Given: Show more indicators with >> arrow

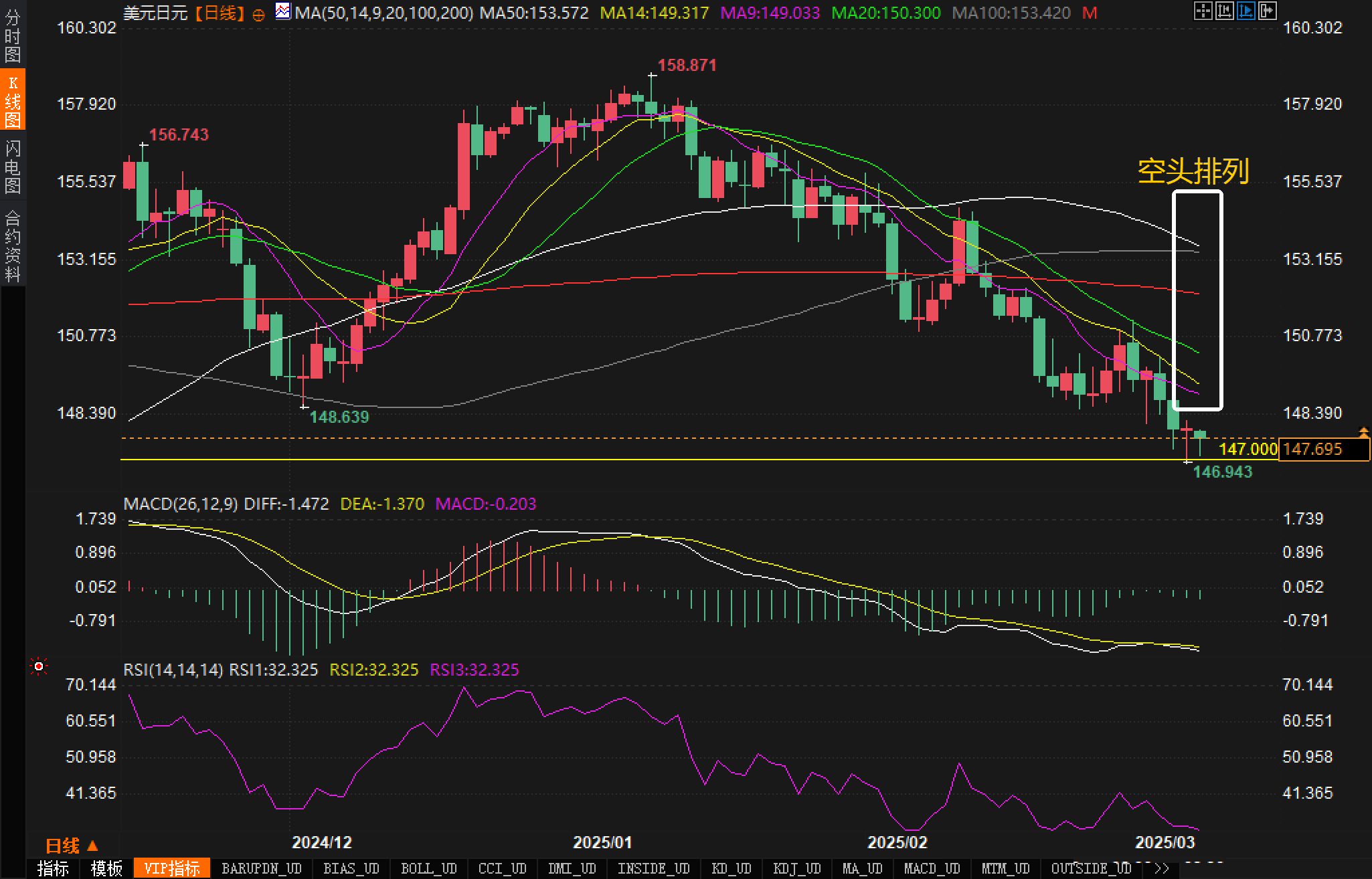Looking at the screenshot, I should pos(1162,868).
